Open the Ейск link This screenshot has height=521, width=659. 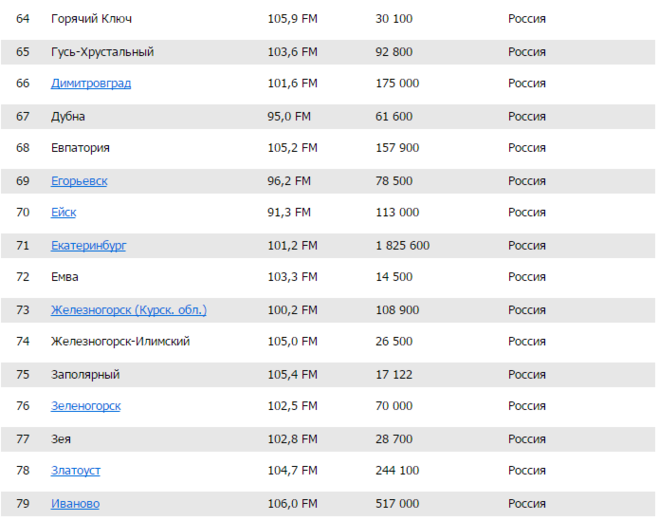coord(63,213)
